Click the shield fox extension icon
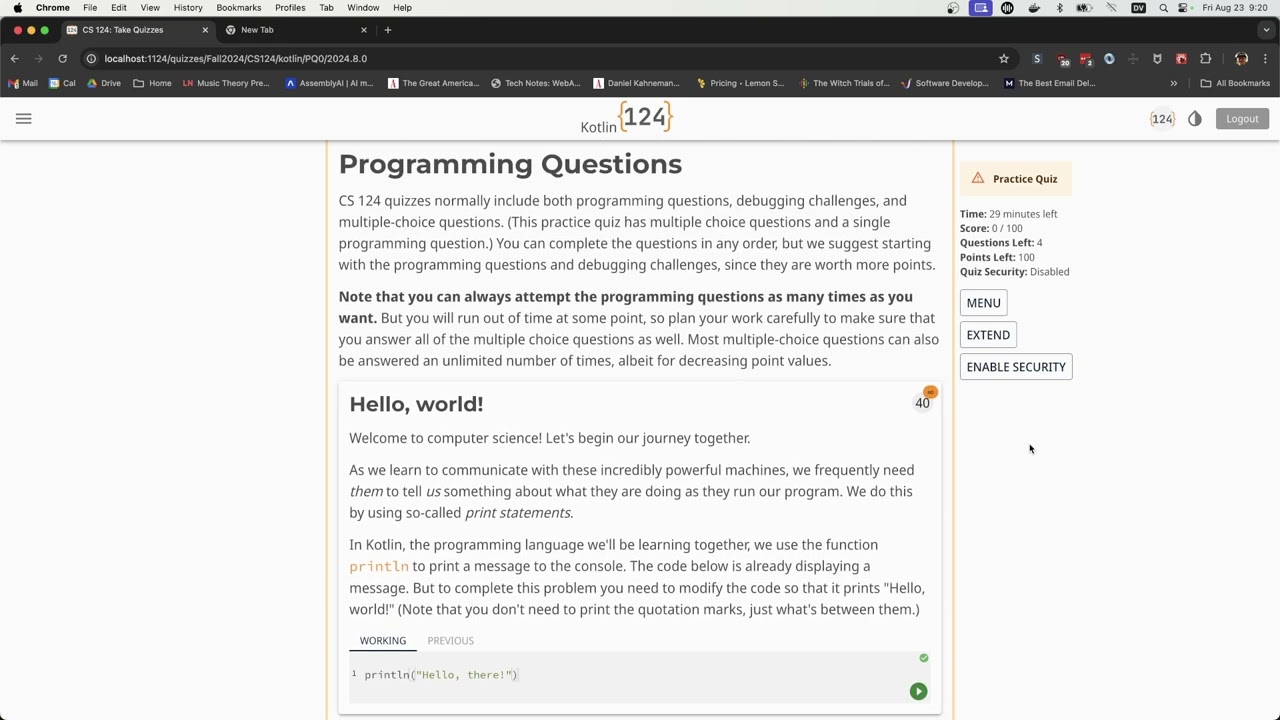Viewport: 1280px width, 720px height. coord(1157,59)
